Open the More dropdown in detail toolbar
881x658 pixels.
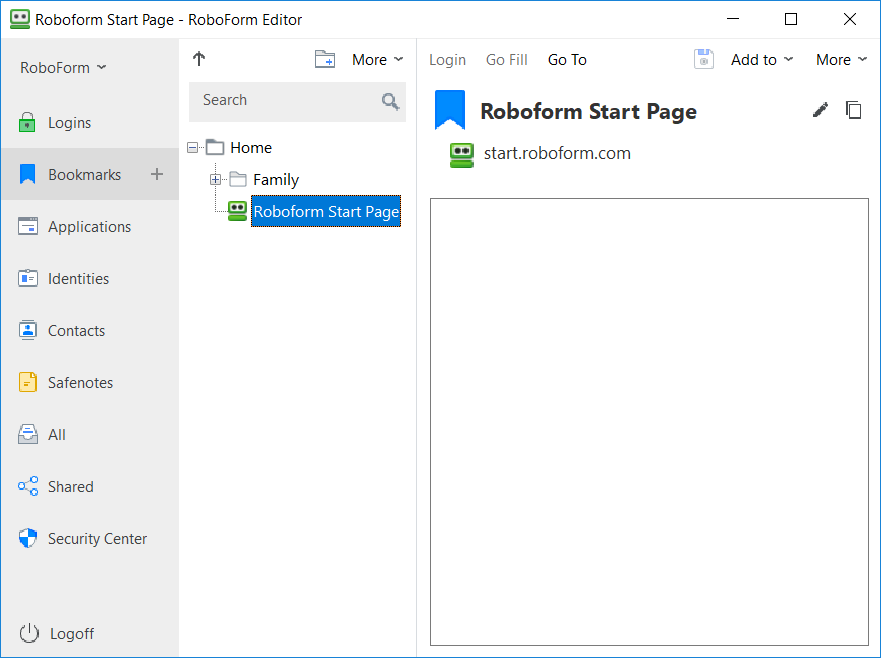pyautogui.click(x=842, y=60)
